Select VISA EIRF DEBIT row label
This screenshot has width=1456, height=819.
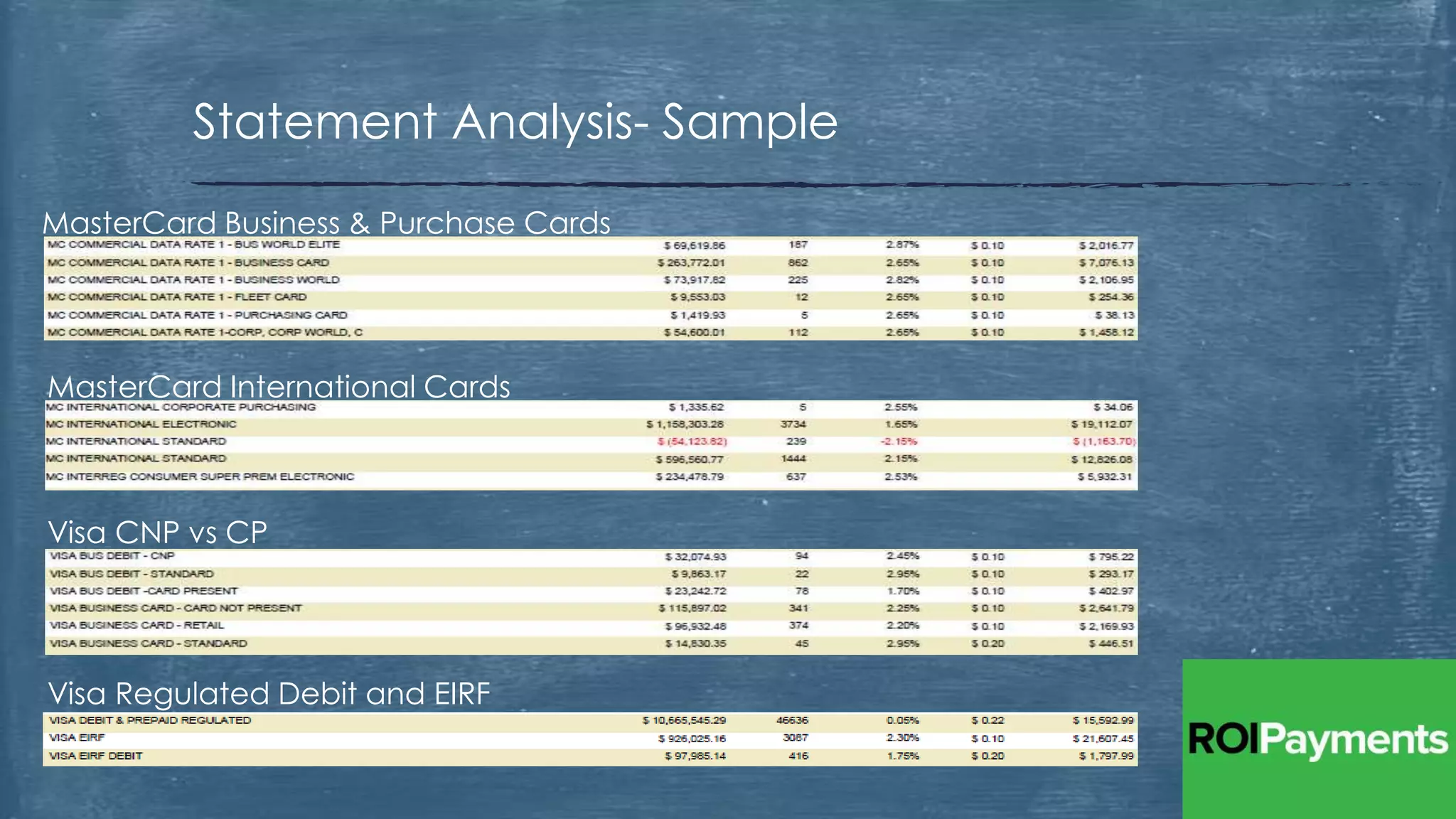95,756
